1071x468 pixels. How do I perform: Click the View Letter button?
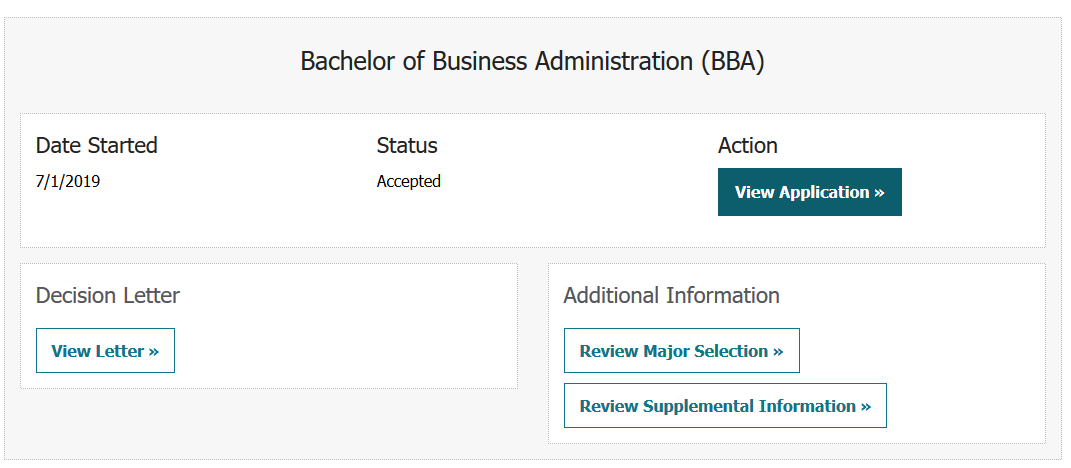coord(105,351)
